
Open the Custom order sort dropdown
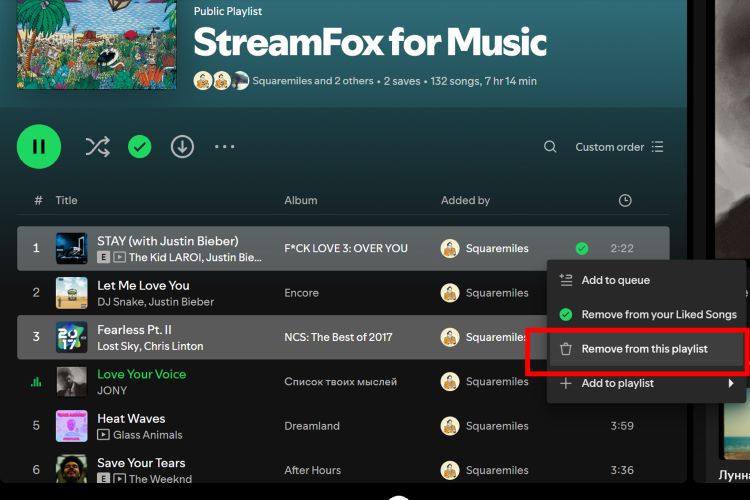619,147
